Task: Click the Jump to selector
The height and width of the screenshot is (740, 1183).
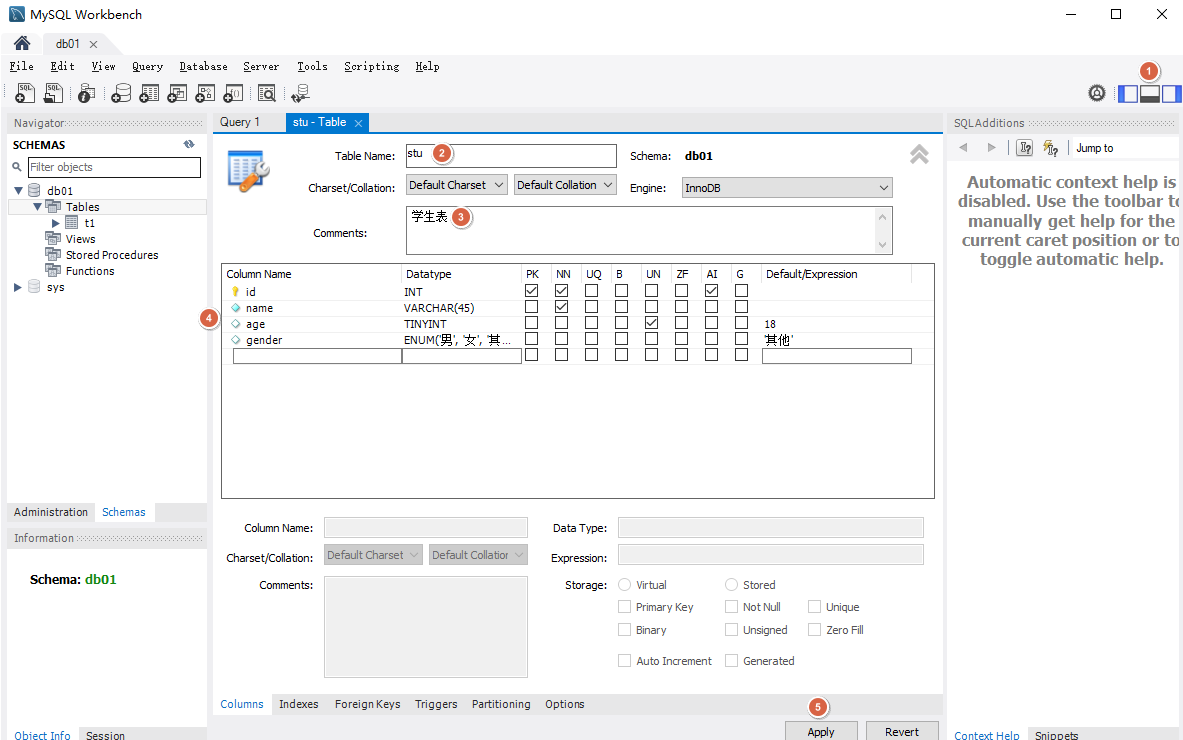Action: click(1094, 148)
